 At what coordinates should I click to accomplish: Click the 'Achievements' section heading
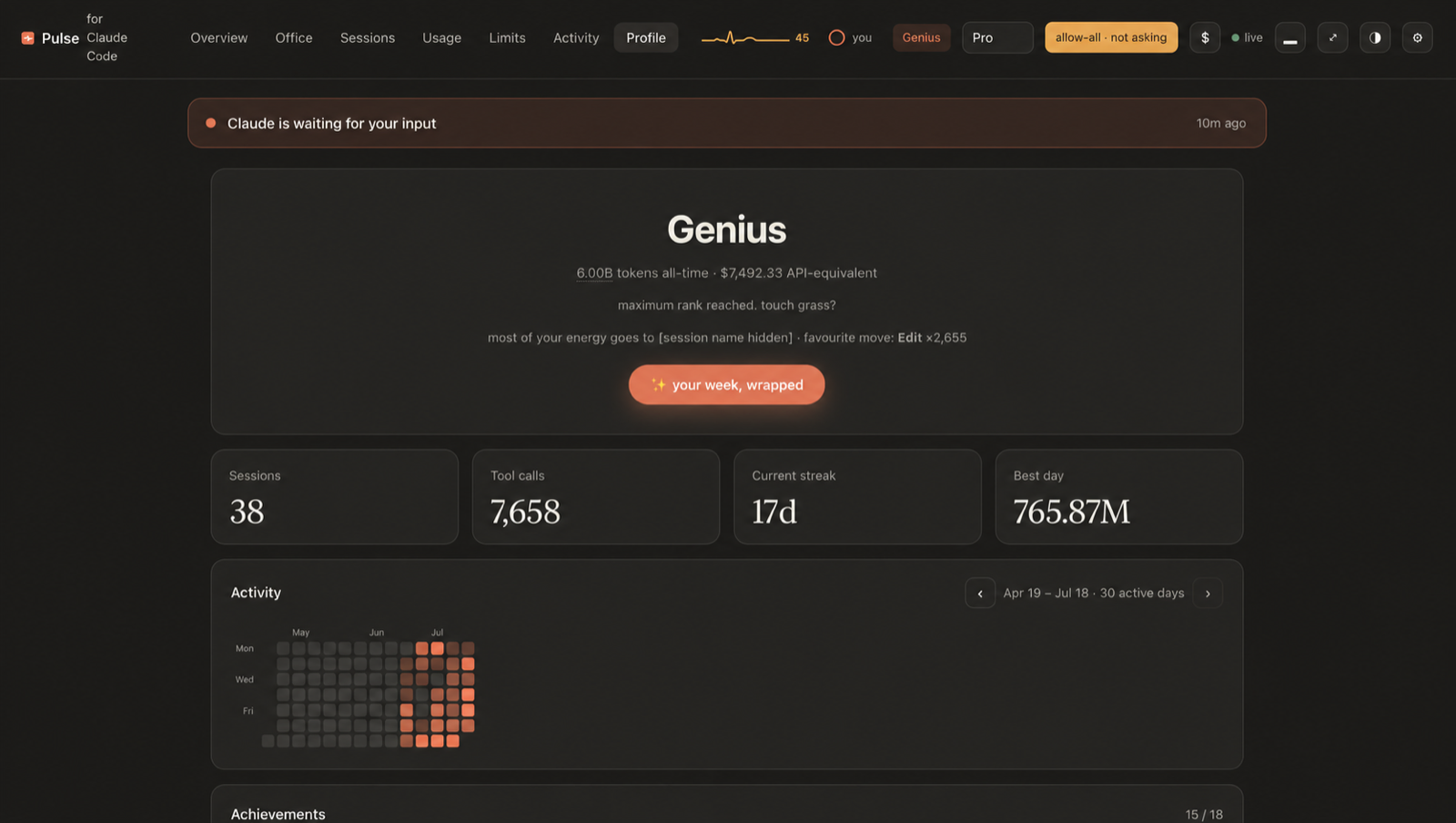tap(278, 814)
